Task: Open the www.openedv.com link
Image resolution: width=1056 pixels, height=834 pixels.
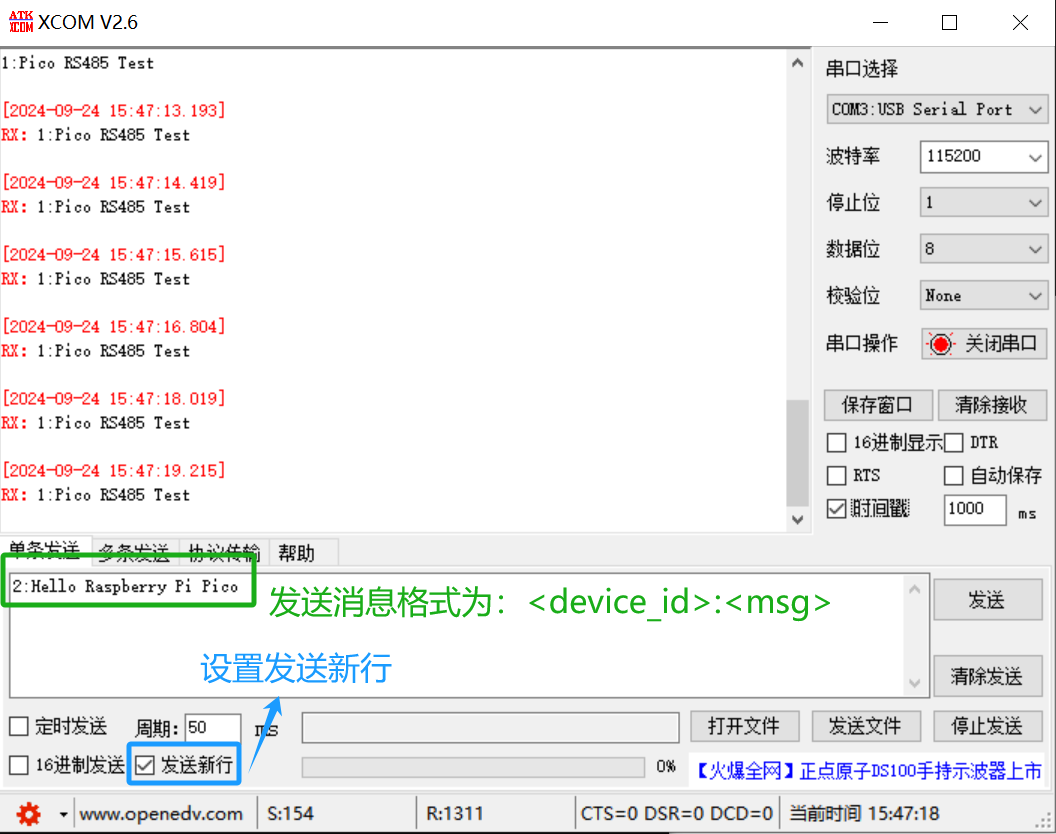Action: point(161,814)
